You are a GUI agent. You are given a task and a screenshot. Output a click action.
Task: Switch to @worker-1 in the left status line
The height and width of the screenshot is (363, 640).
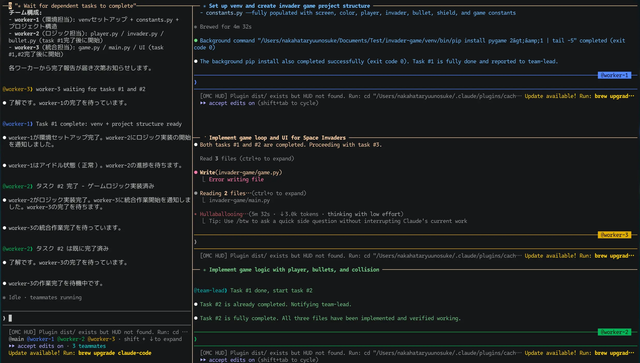(x=40, y=339)
